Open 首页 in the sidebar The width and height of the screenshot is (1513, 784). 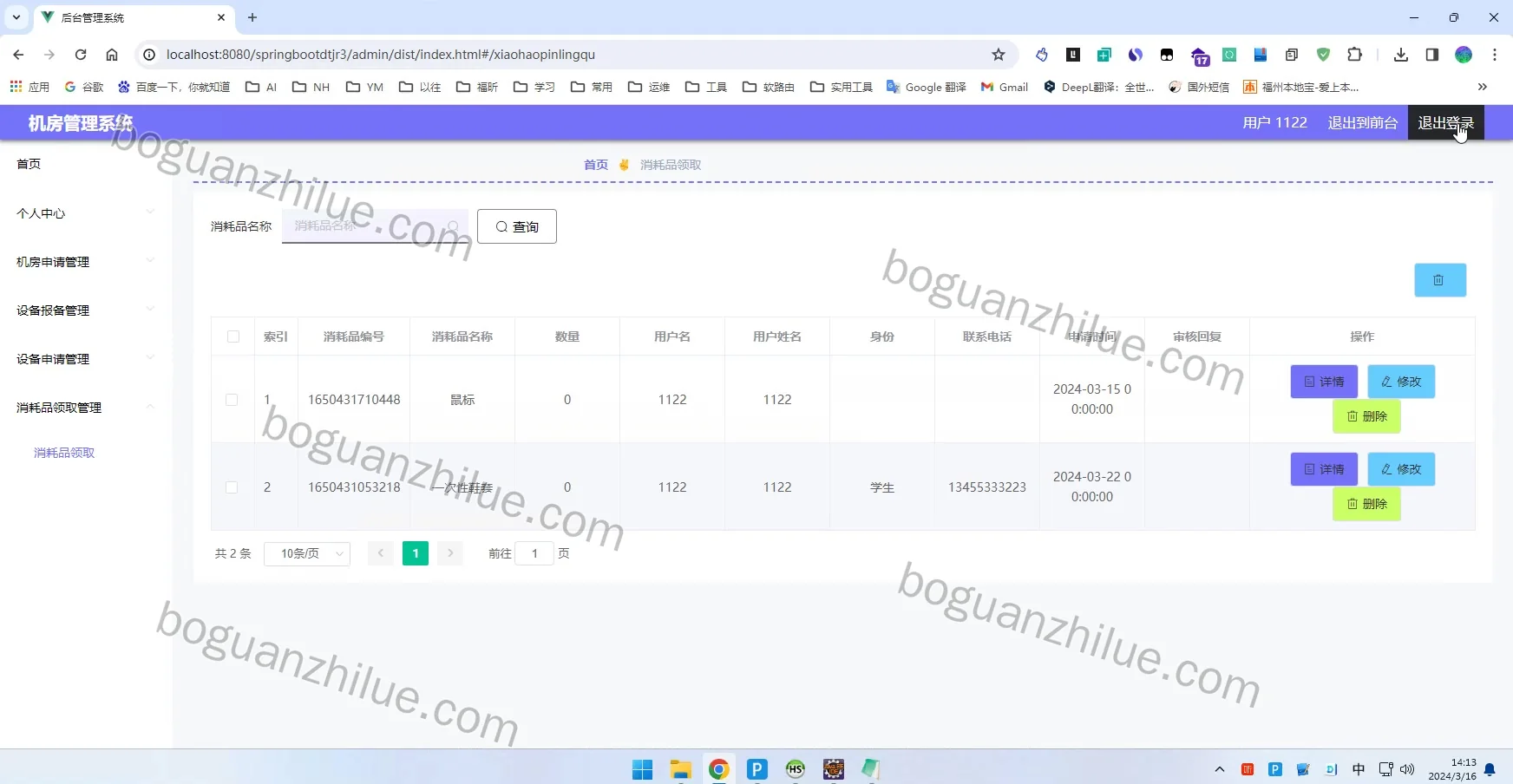click(29, 164)
